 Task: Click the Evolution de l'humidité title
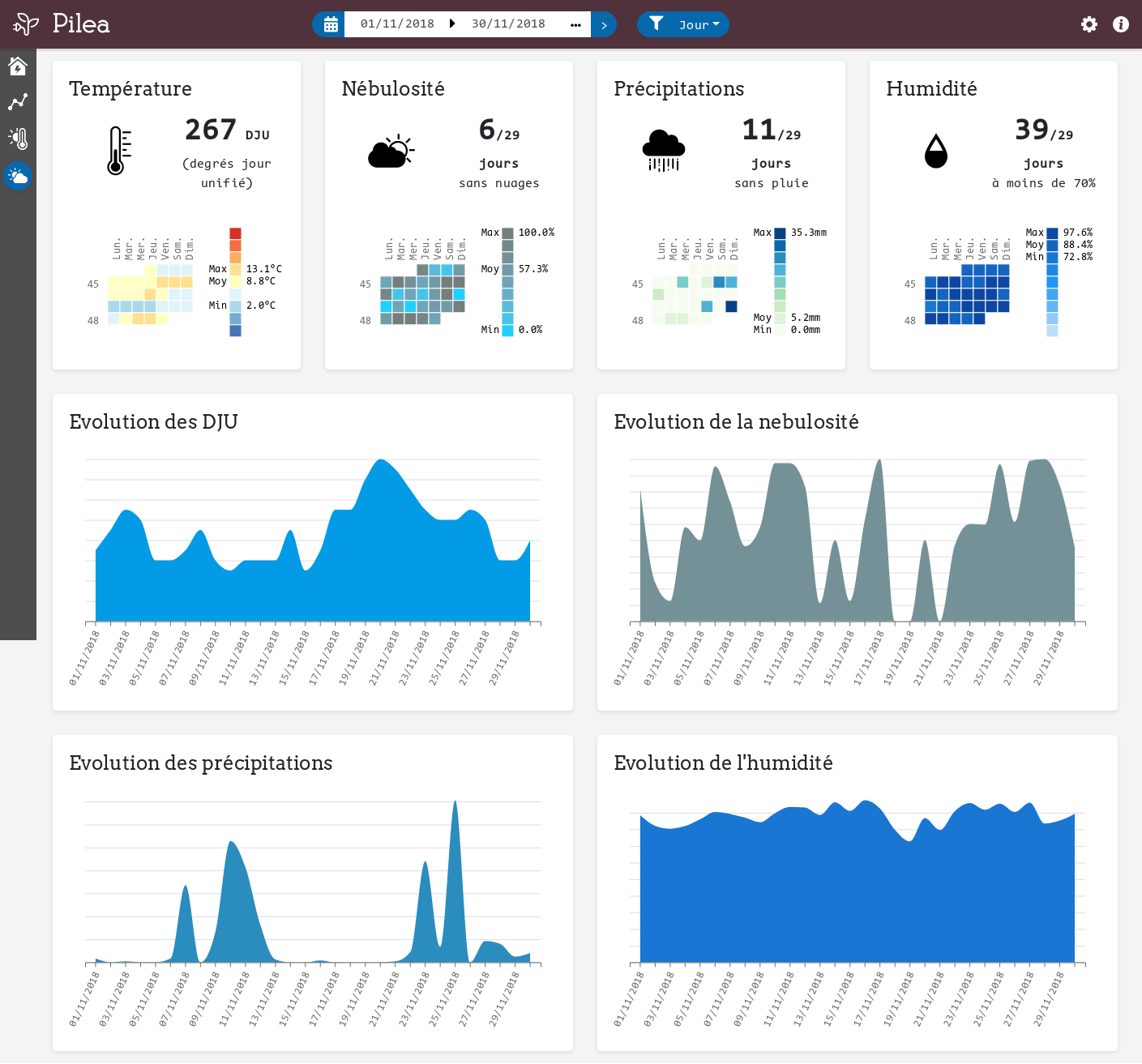pyautogui.click(x=723, y=763)
